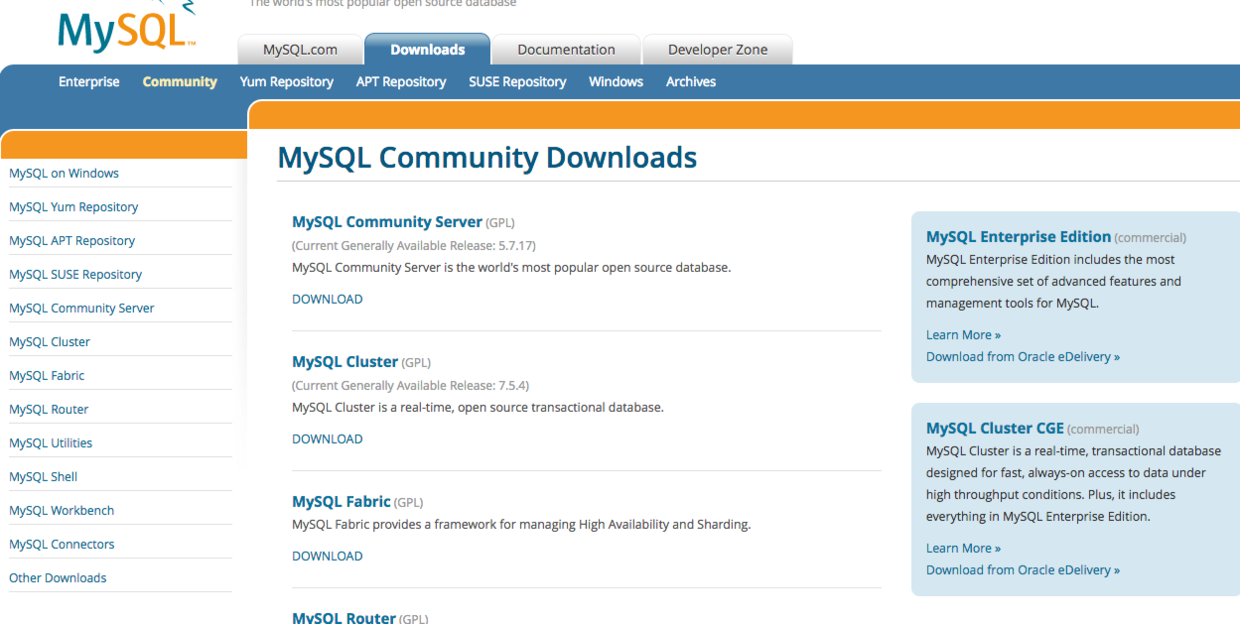Viewport: 1240px width, 624px height.
Task: Open Yum Repository in the nav bar
Action: (287, 82)
